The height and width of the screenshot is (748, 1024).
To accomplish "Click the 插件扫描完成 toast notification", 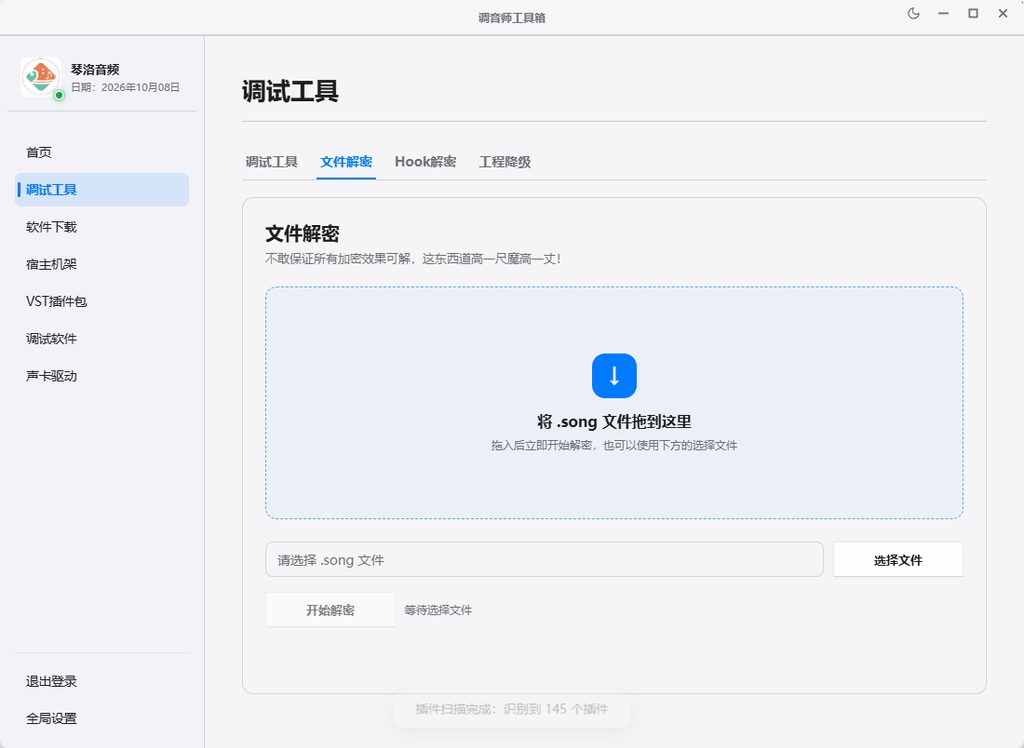I will [x=512, y=709].
